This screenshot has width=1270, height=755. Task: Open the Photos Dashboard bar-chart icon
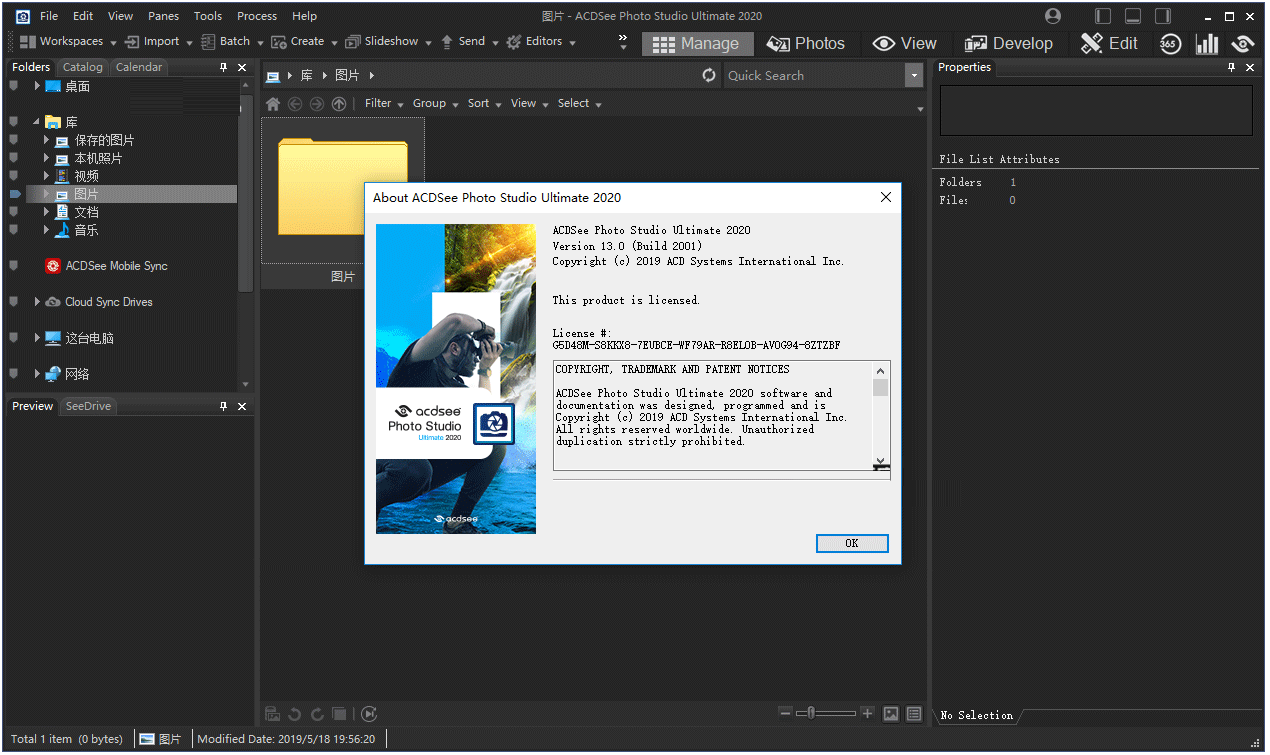click(x=1206, y=43)
